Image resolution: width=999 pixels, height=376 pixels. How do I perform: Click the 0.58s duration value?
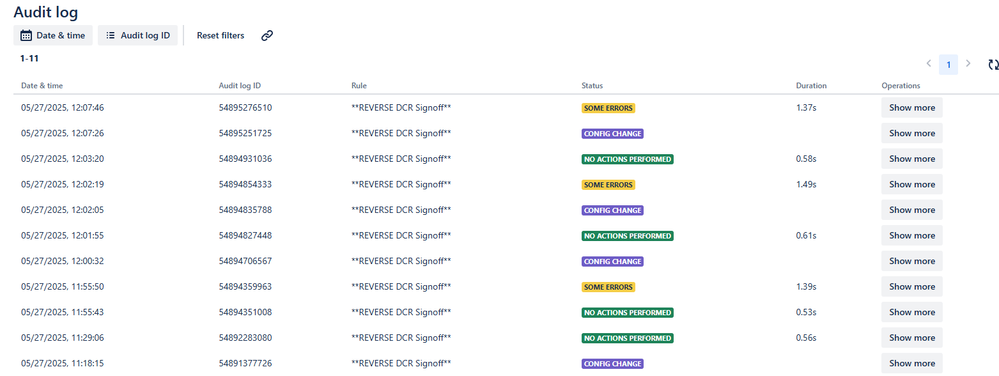806,159
